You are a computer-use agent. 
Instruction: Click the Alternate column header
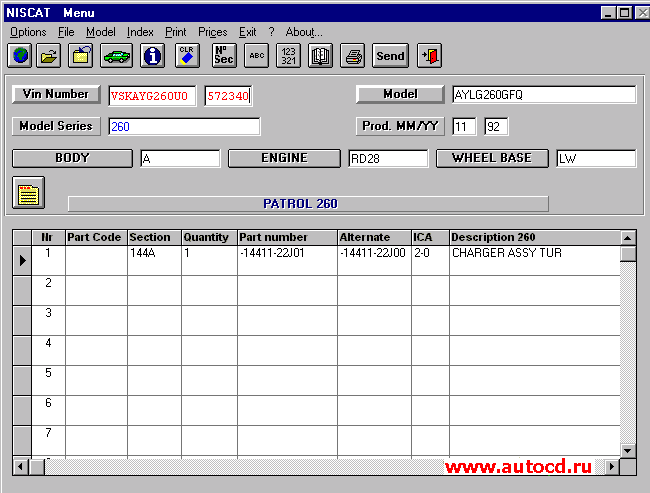coord(374,237)
